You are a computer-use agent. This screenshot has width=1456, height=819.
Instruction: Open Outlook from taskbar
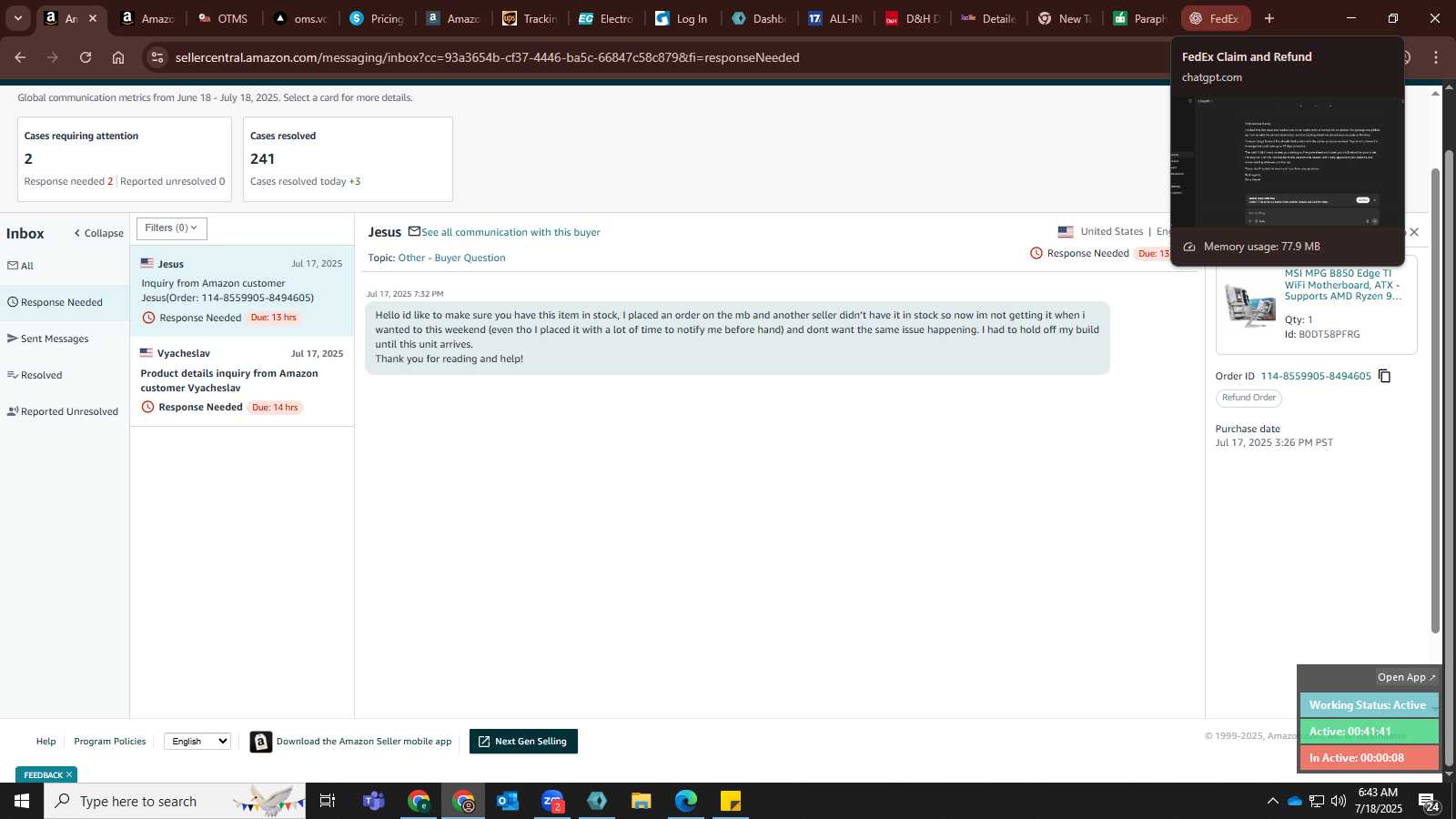pyautogui.click(x=507, y=801)
